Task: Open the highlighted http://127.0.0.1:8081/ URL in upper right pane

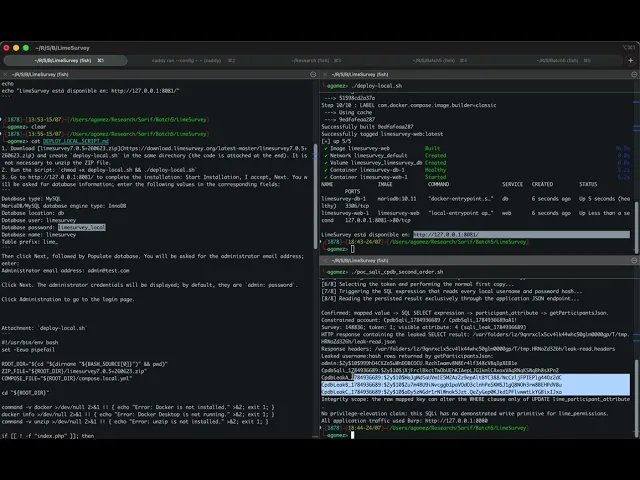Action: [x=446, y=235]
